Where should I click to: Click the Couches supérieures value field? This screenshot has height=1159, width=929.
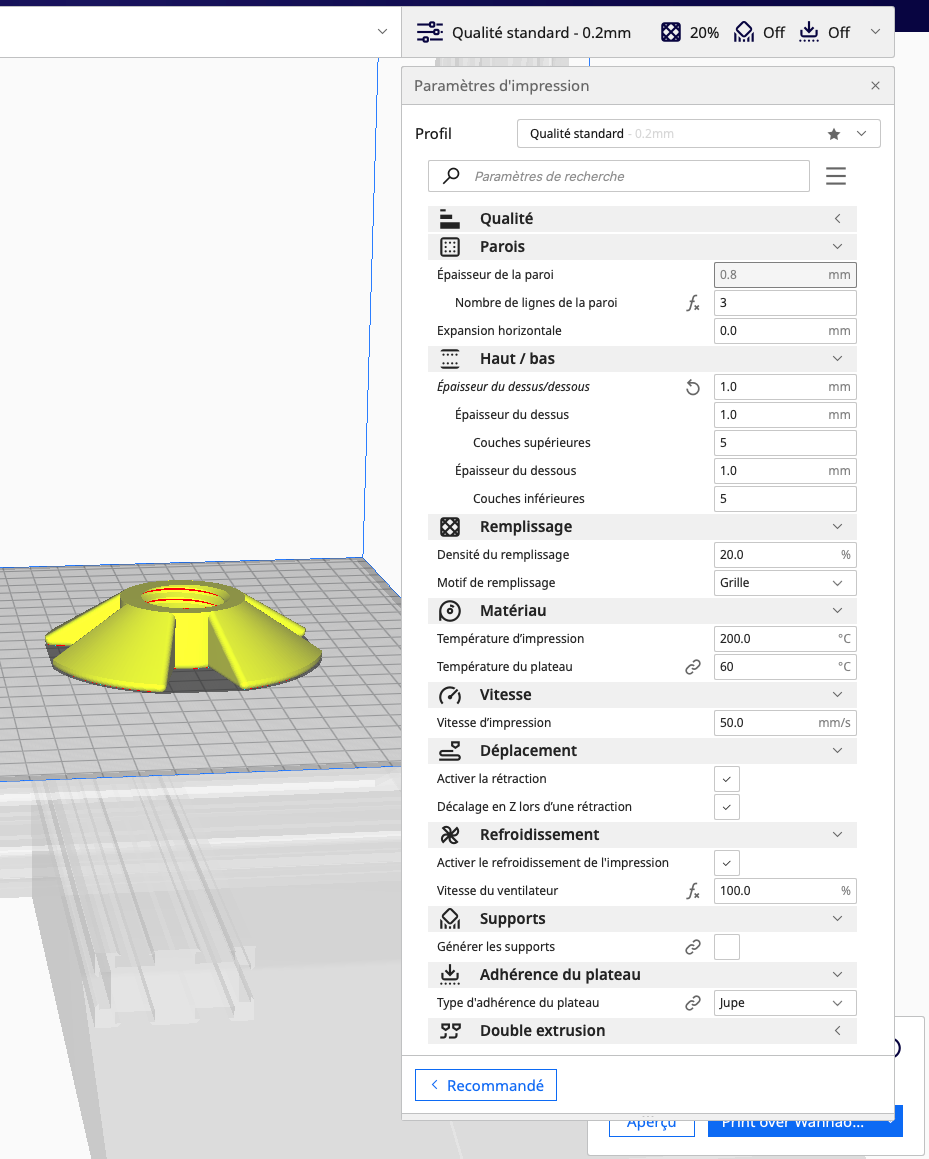tap(785, 443)
